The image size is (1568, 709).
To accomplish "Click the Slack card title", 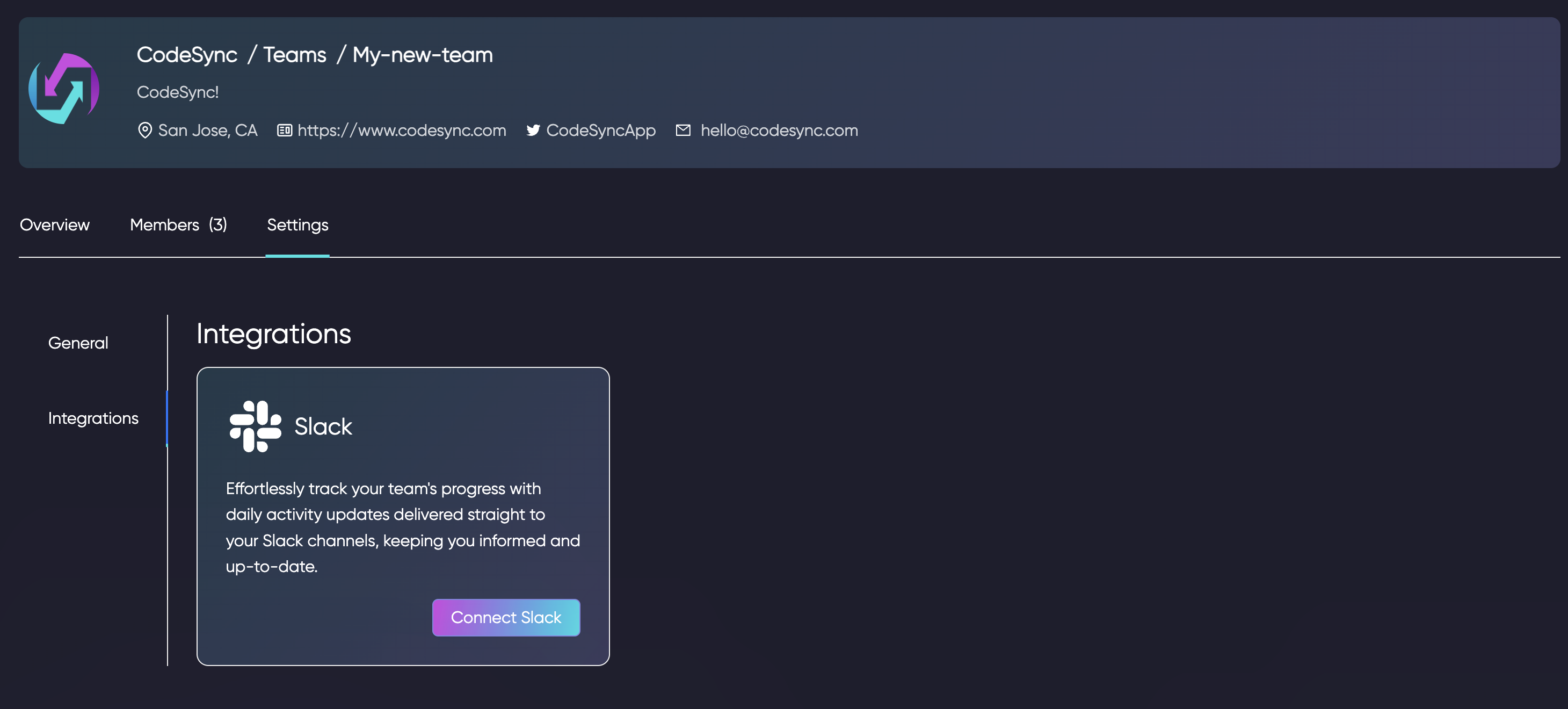I will point(323,426).
